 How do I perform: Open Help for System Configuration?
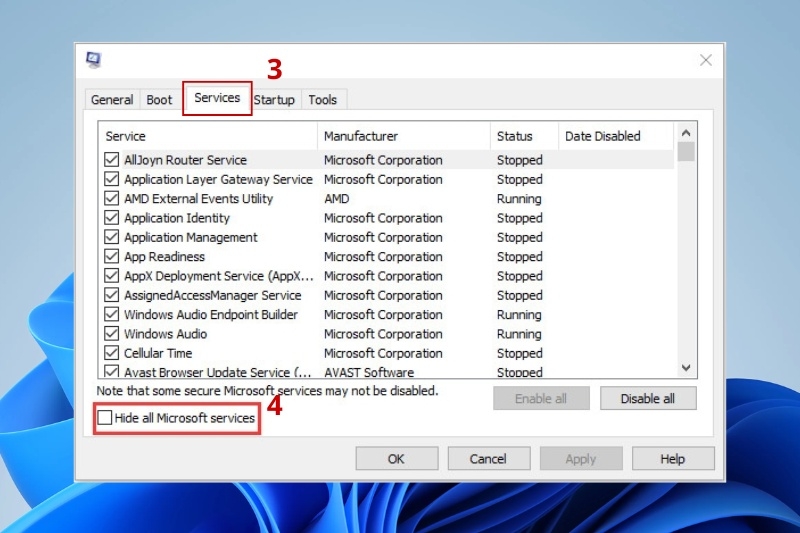[x=673, y=459]
